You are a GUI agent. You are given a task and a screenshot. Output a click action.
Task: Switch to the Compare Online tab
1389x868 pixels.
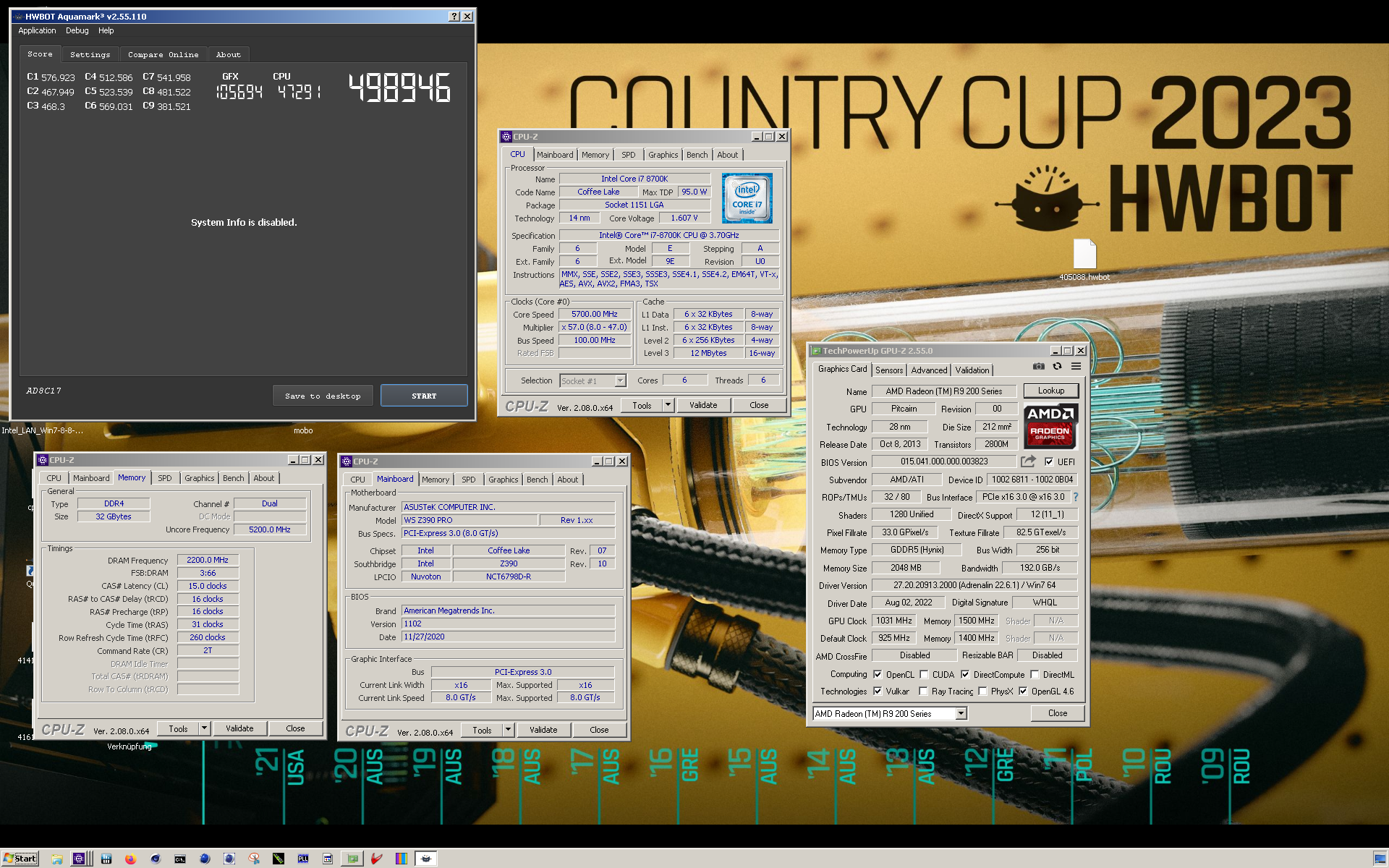click(163, 54)
